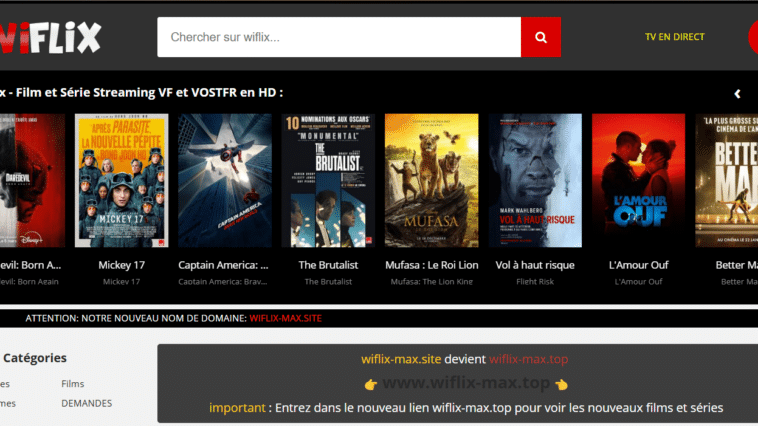Click the Mufasa: The Lion King subtitle
The height and width of the screenshot is (426, 758).
pyautogui.click(x=432, y=281)
